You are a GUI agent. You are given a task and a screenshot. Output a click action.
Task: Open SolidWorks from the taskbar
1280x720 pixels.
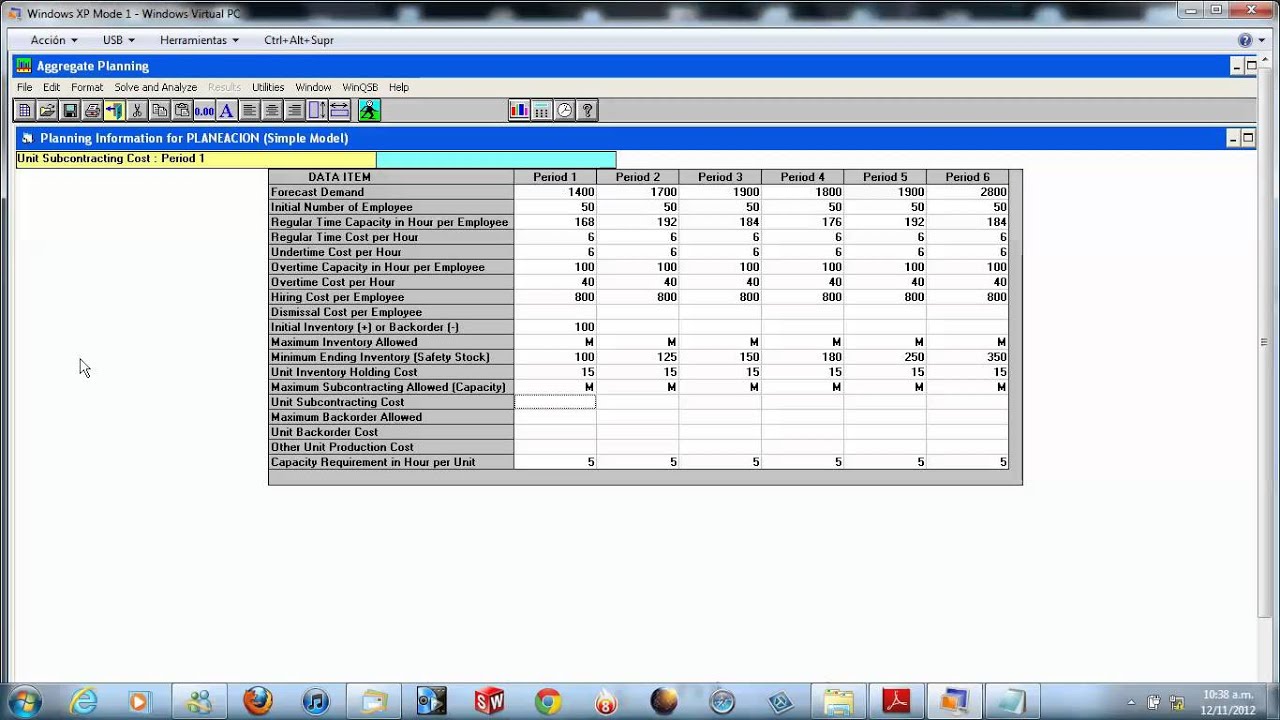(x=490, y=702)
